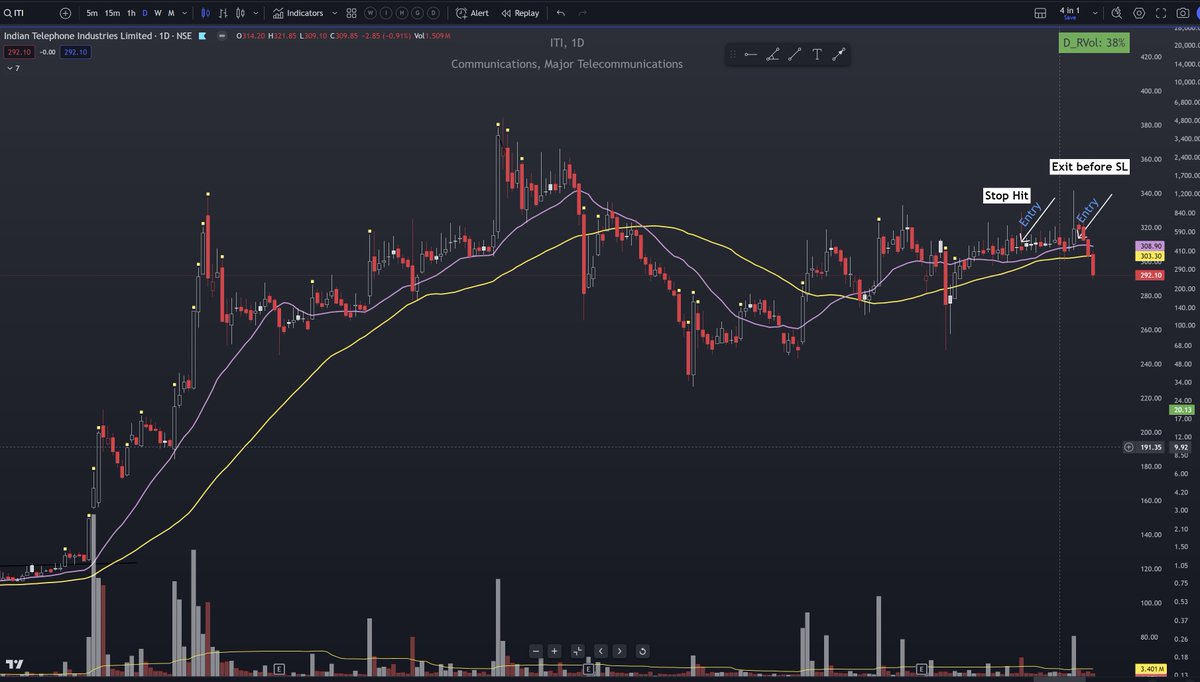
Task: Open indicator templates grid icon
Action: click(352, 13)
